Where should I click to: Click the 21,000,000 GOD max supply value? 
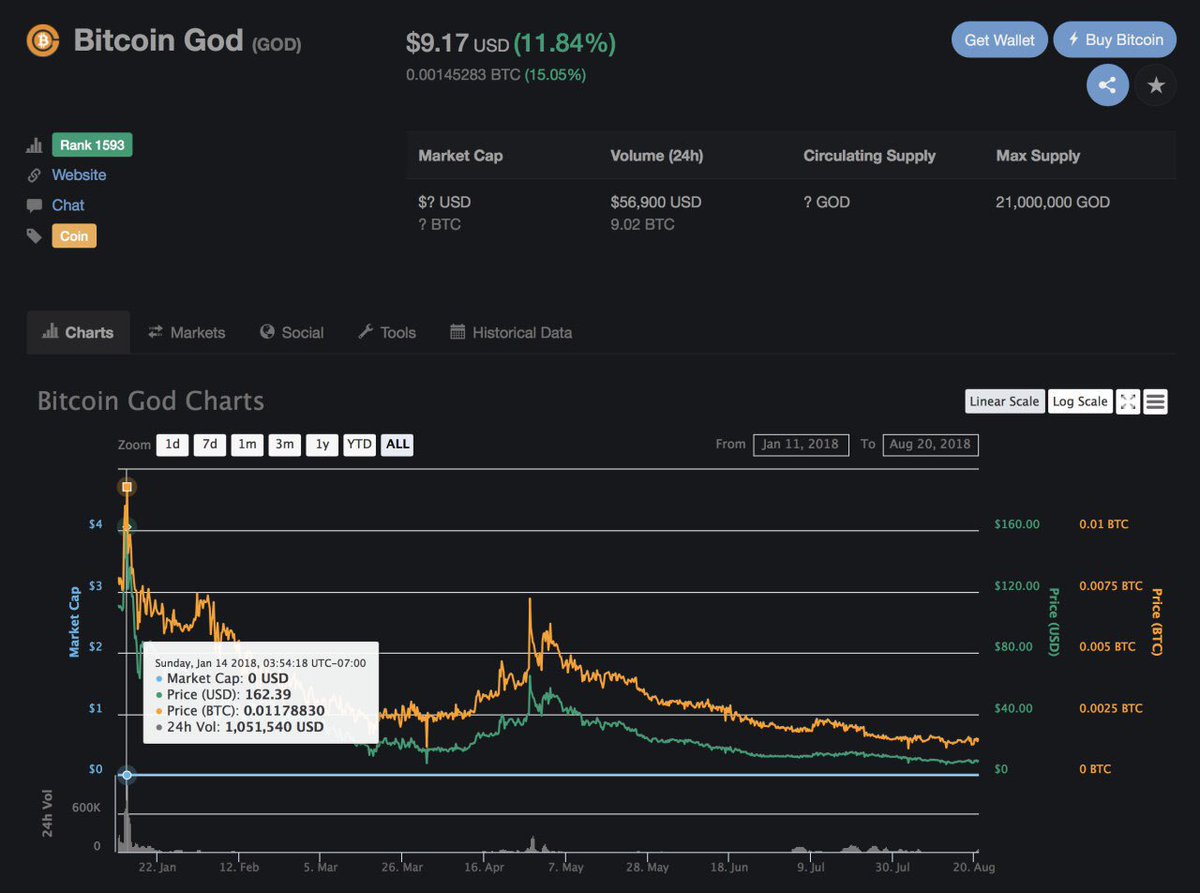click(x=1053, y=202)
